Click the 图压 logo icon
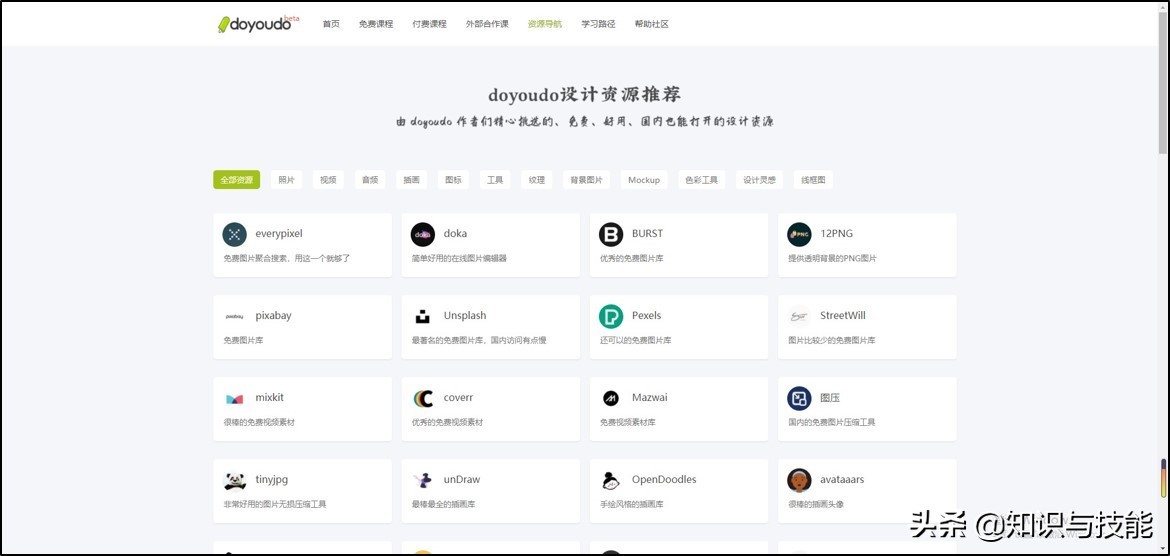Screen dimensions: 1170x556 799,399
